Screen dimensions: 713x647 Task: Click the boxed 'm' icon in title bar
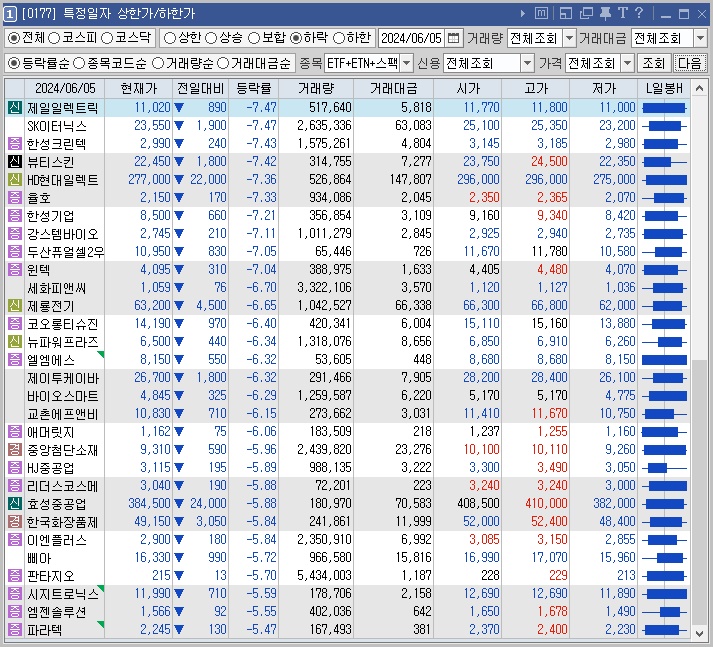click(x=541, y=14)
